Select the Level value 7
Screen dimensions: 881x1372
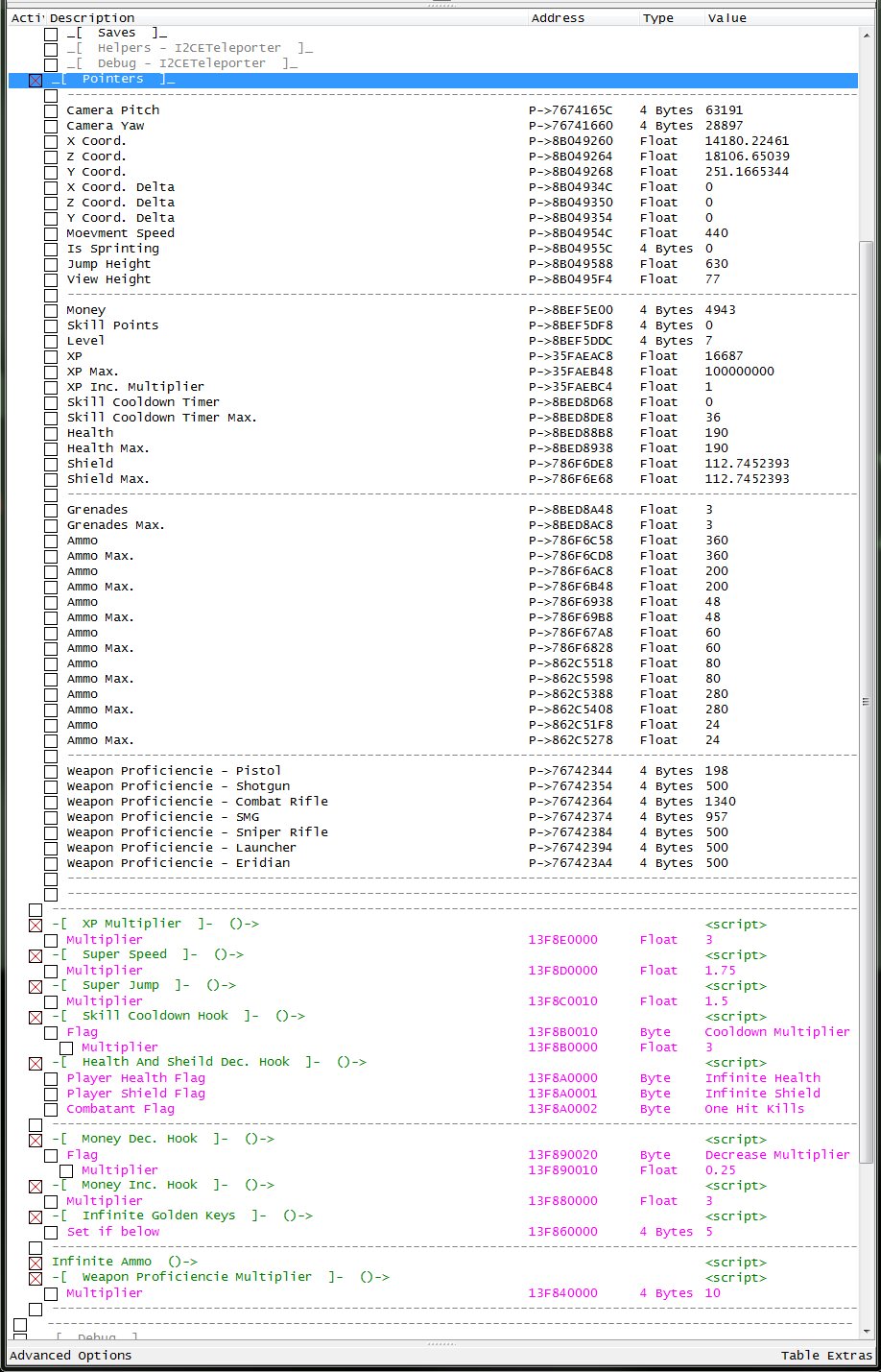[x=709, y=341]
